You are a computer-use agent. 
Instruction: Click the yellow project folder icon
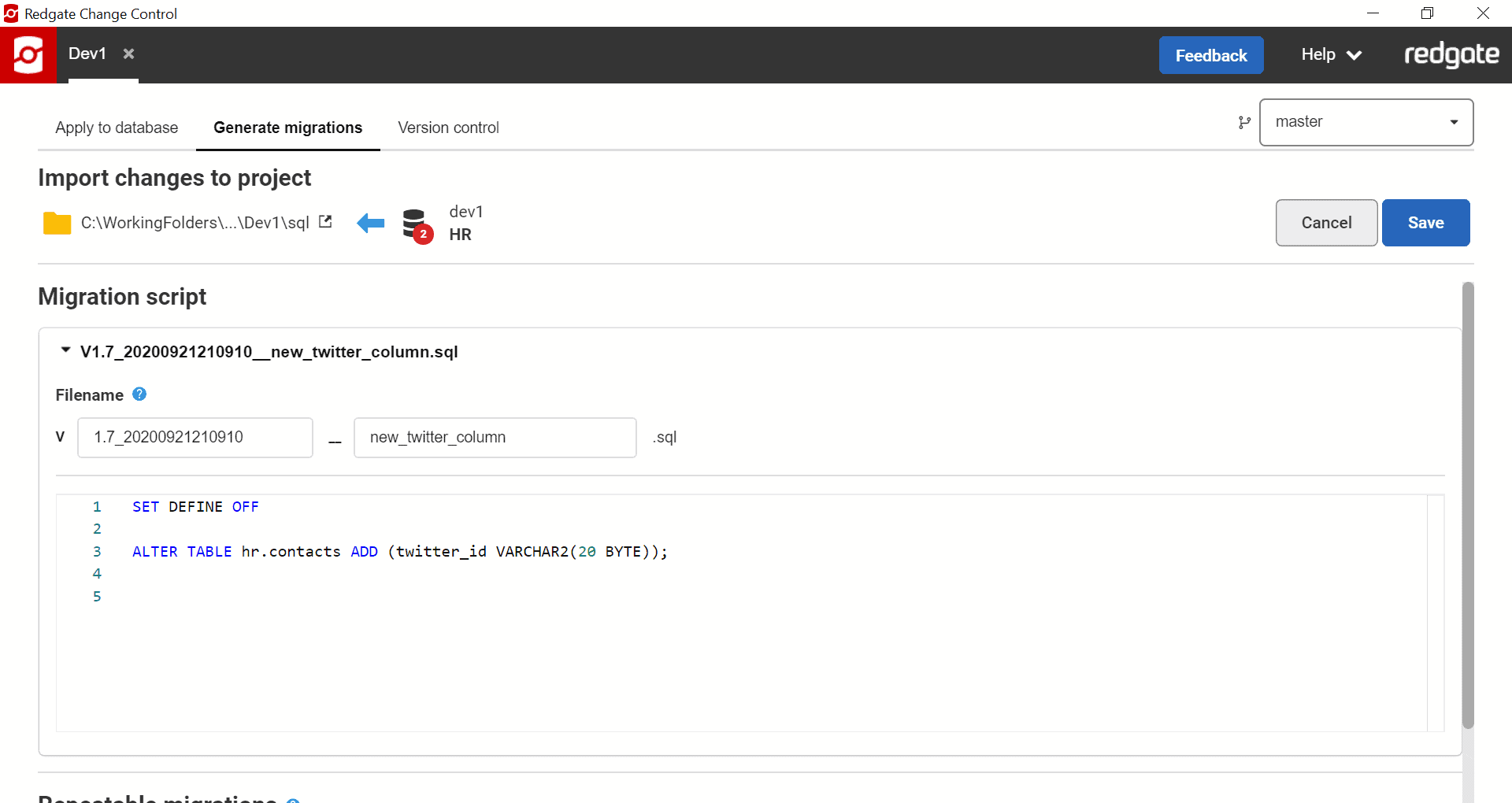click(x=57, y=223)
